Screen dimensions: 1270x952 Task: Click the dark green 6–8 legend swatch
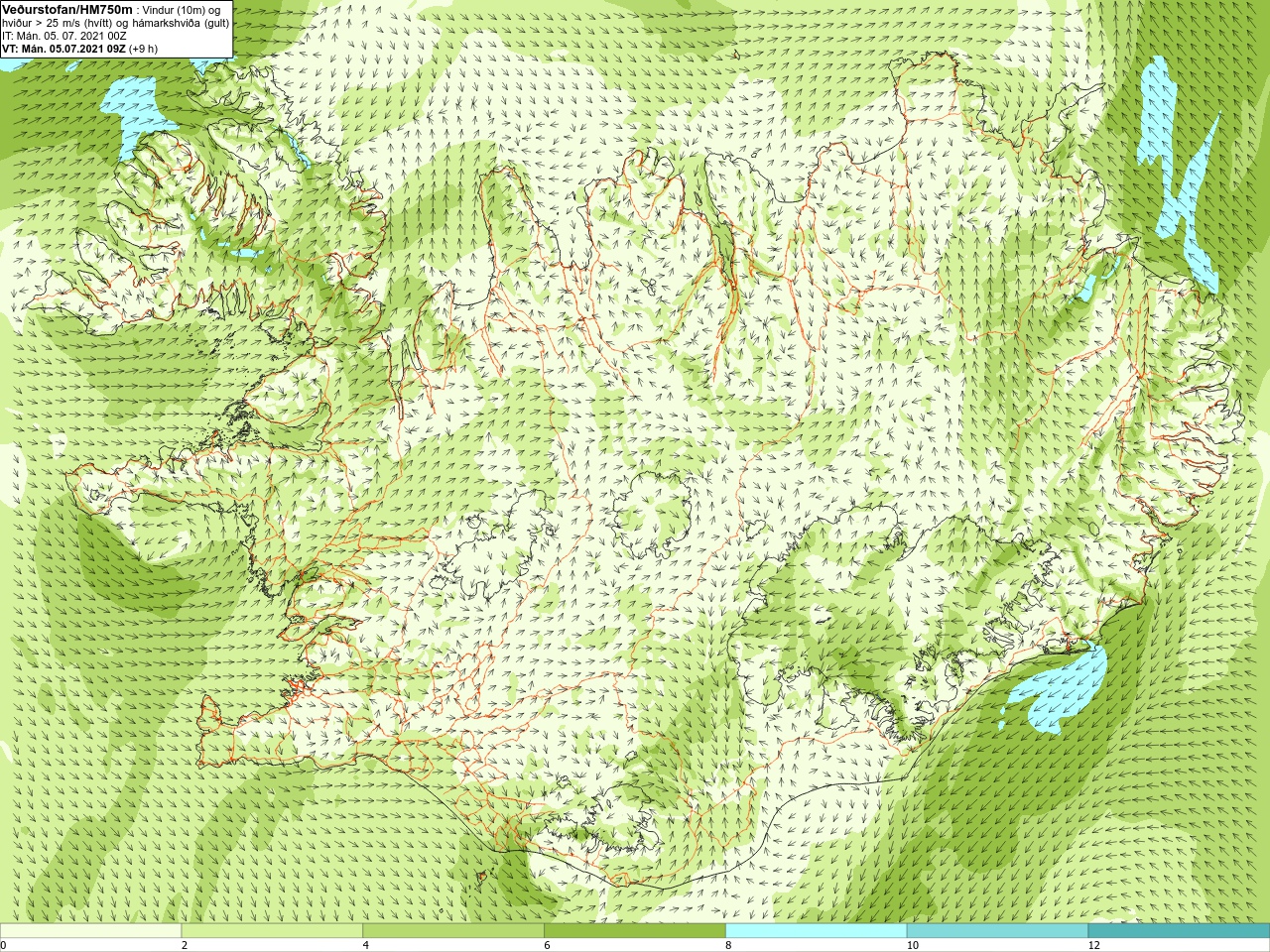635,931
